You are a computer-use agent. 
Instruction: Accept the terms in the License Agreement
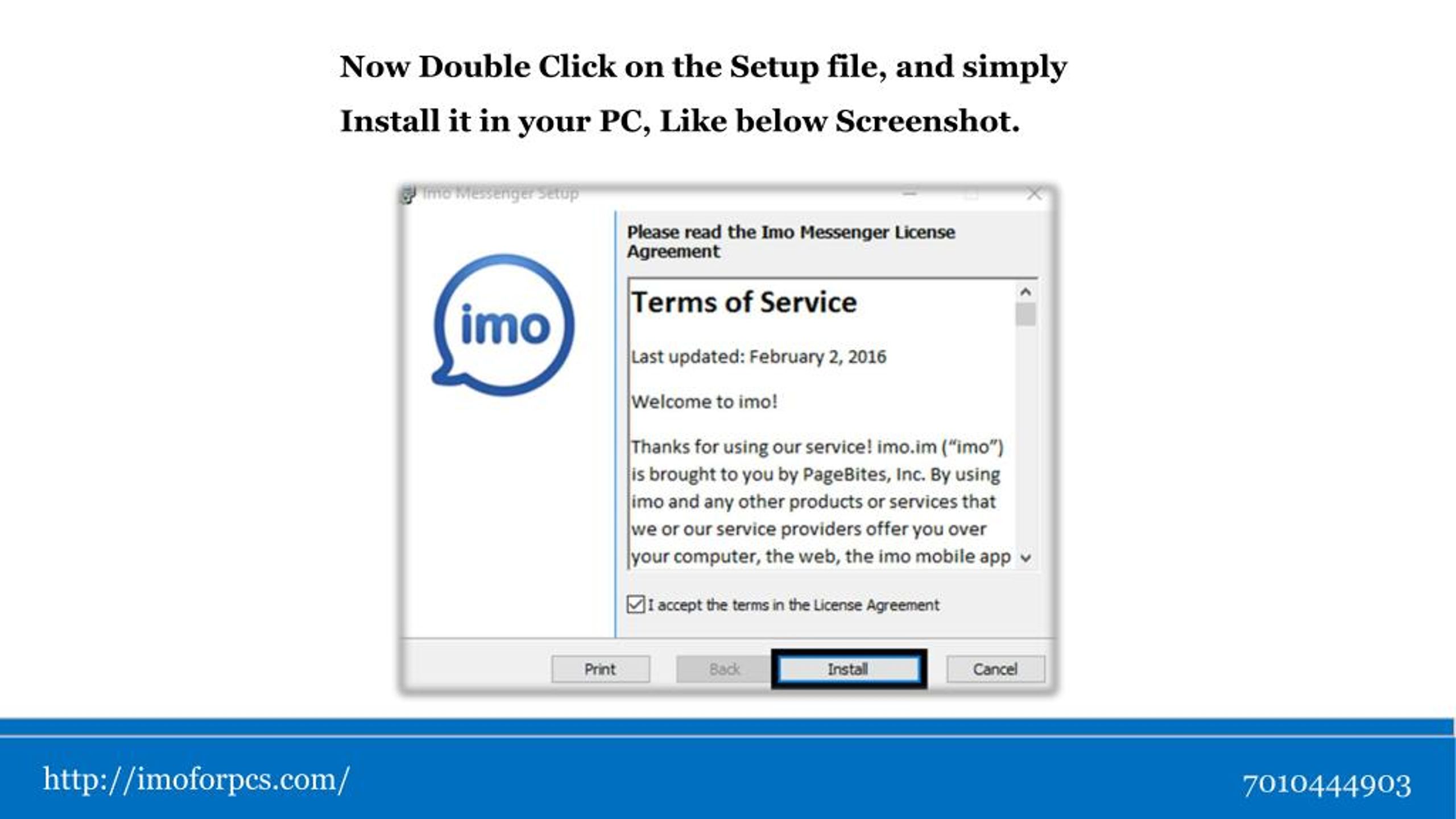(635, 604)
